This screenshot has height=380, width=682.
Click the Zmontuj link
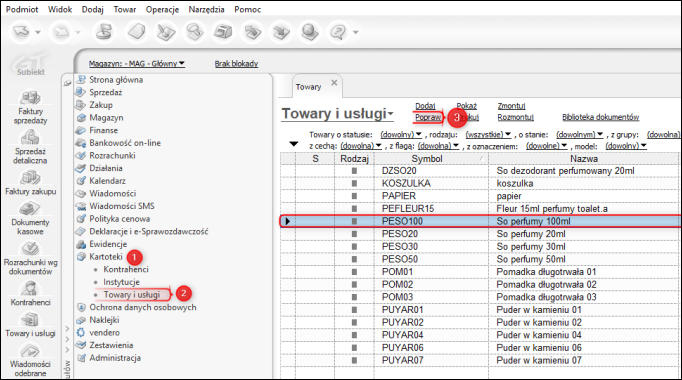511,106
